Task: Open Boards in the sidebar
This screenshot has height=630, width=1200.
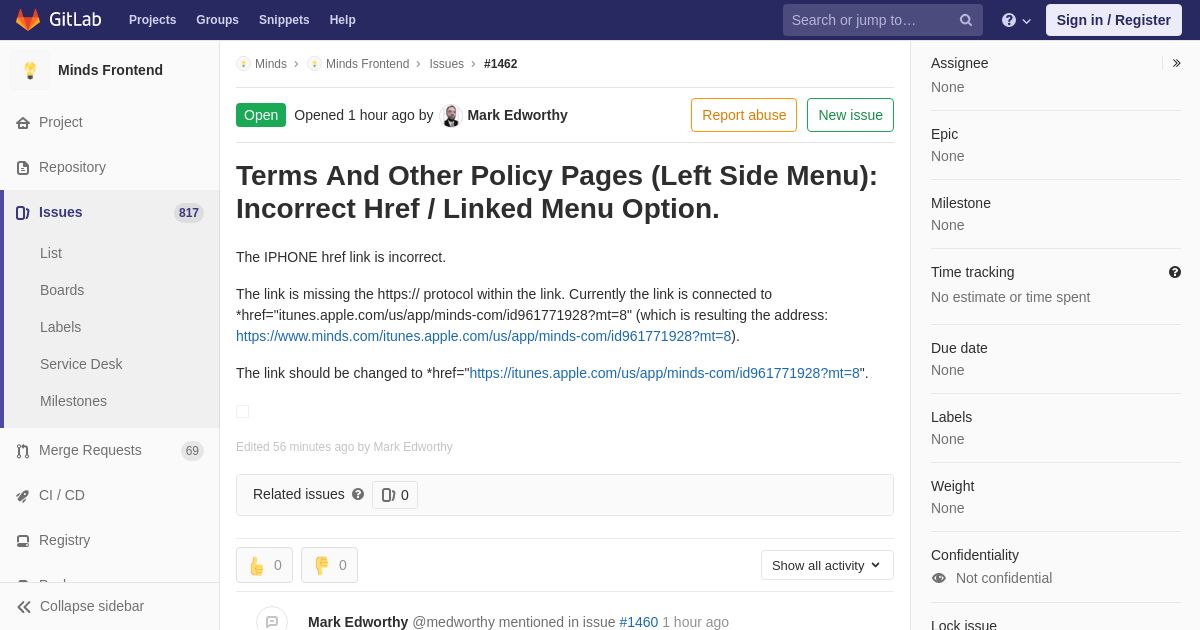Action: [62, 290]
